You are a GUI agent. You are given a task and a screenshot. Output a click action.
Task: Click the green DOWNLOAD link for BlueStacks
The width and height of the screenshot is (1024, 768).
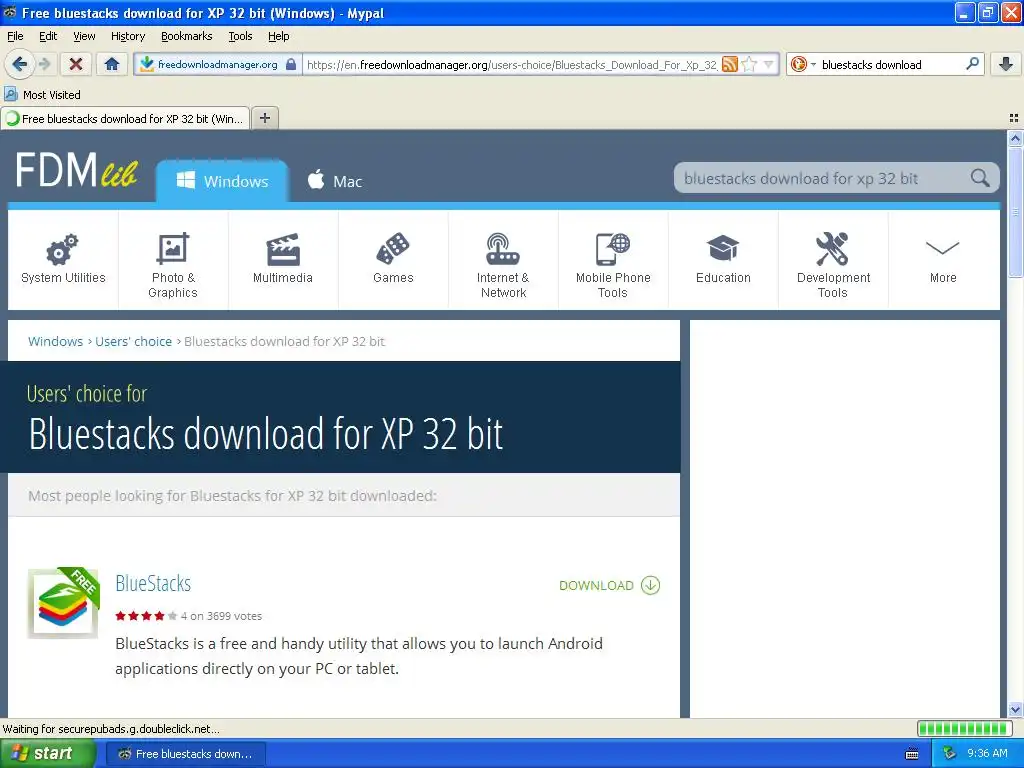click(609, 585)
